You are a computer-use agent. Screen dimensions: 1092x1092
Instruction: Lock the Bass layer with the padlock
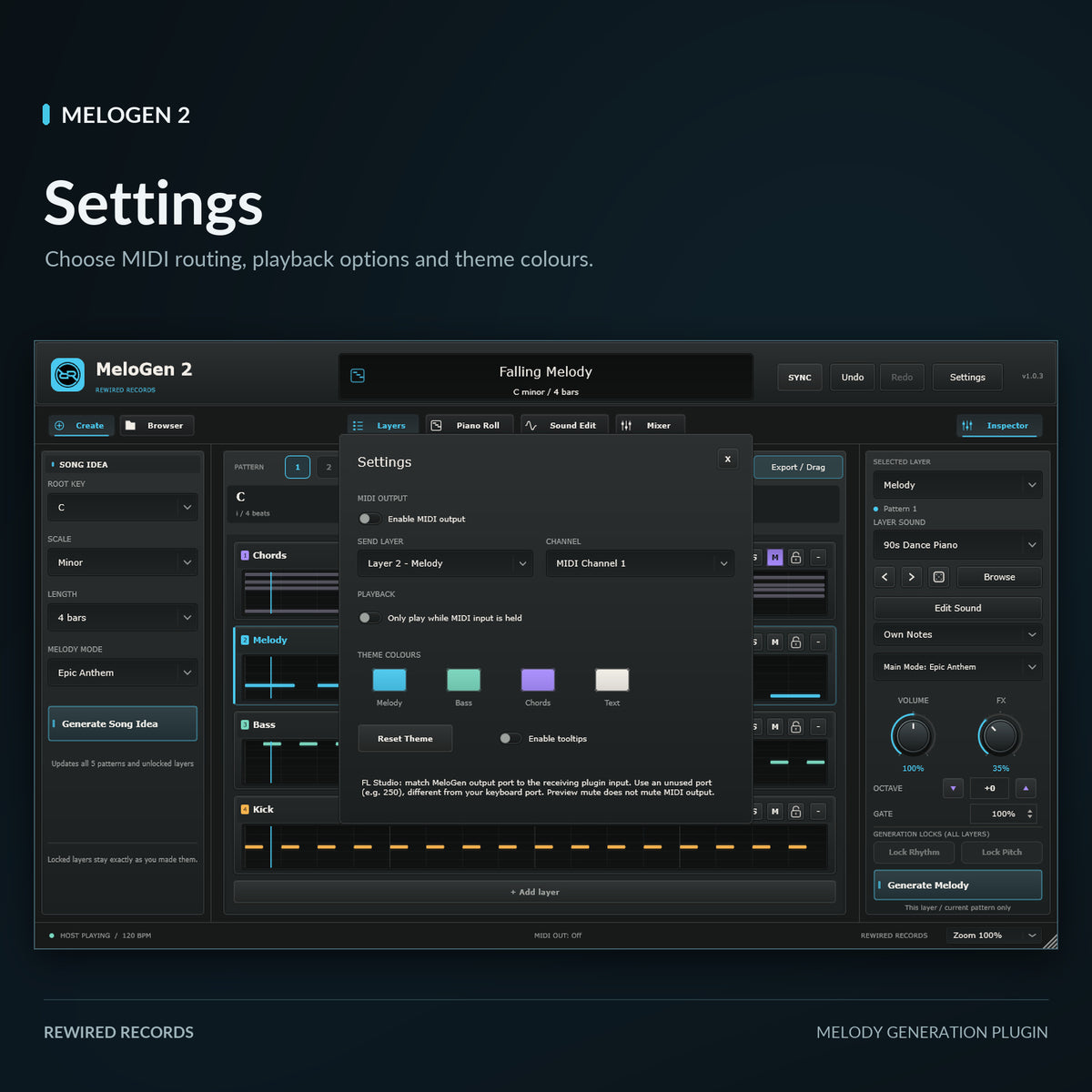(x=795, y=726)
